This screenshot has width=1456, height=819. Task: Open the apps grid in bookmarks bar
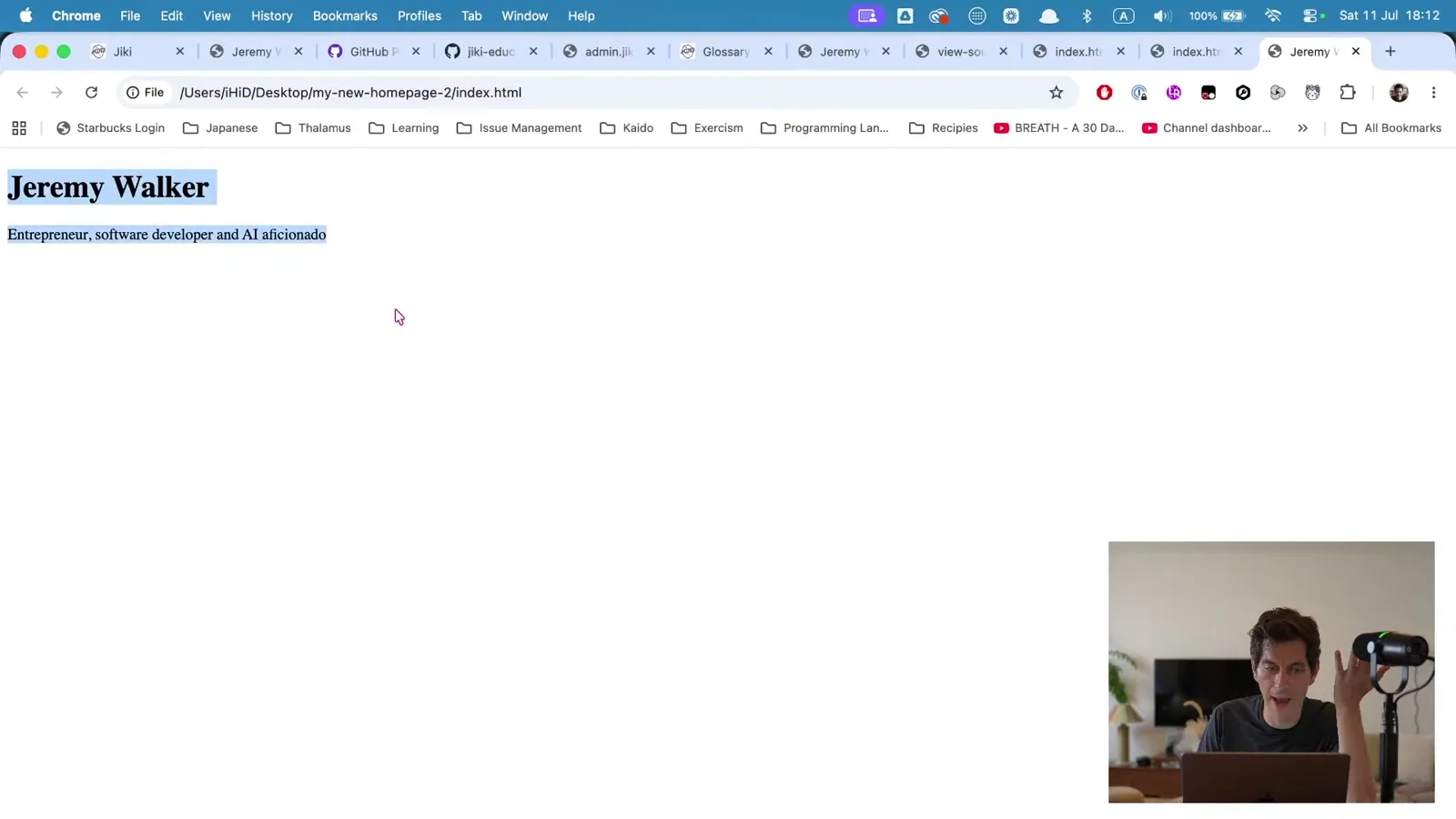19,128
